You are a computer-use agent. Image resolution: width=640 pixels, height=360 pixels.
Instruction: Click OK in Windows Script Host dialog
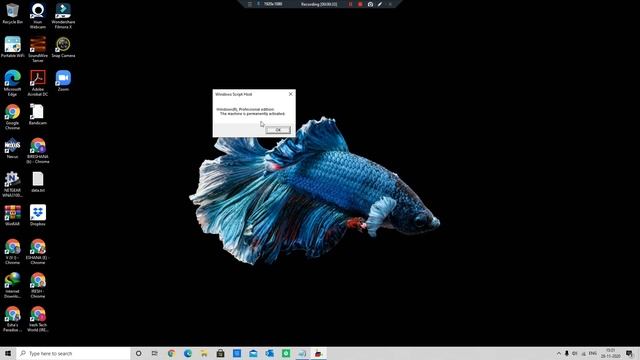(x=278, y=130)
